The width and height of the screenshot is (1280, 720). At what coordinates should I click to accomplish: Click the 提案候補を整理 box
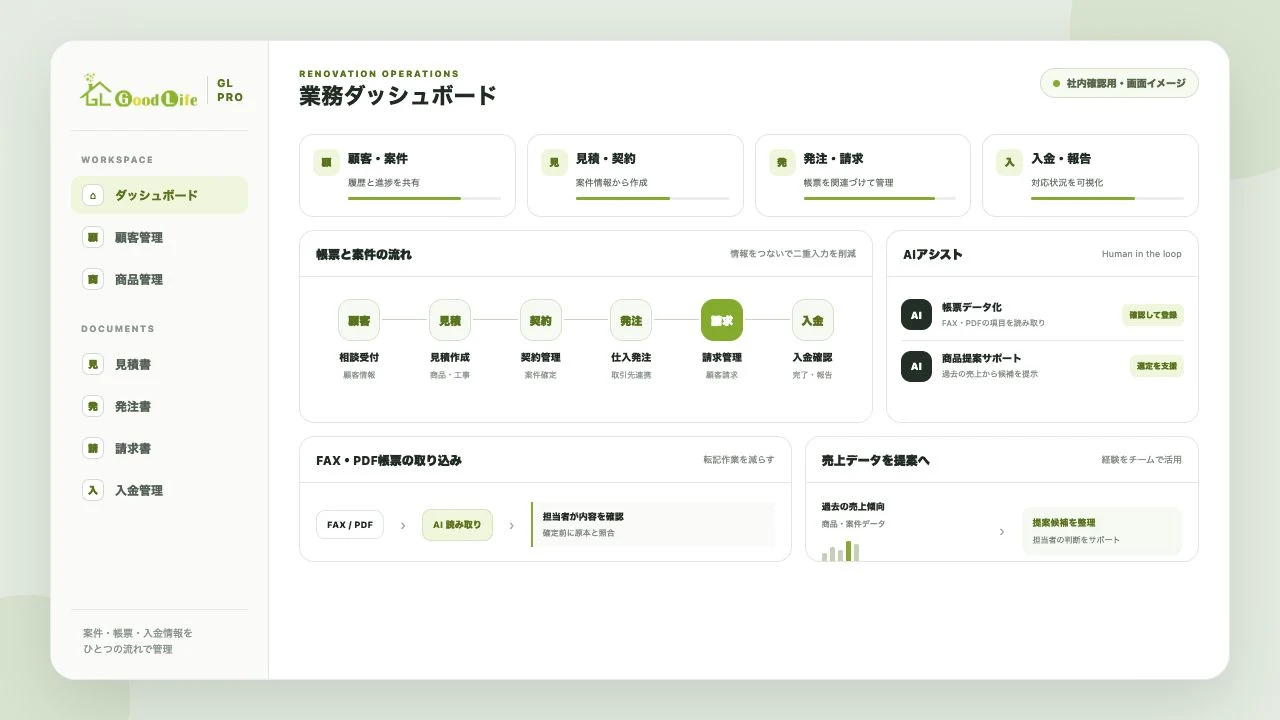click(1102, 531)
